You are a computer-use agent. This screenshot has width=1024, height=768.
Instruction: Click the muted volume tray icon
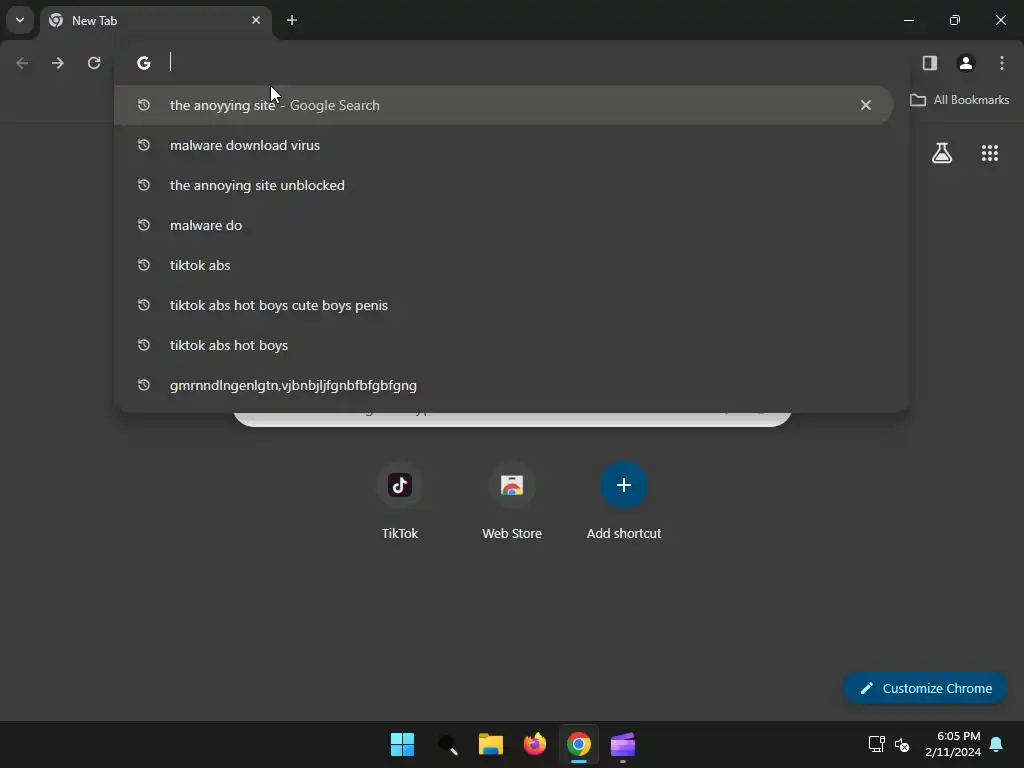click(903, 744)
